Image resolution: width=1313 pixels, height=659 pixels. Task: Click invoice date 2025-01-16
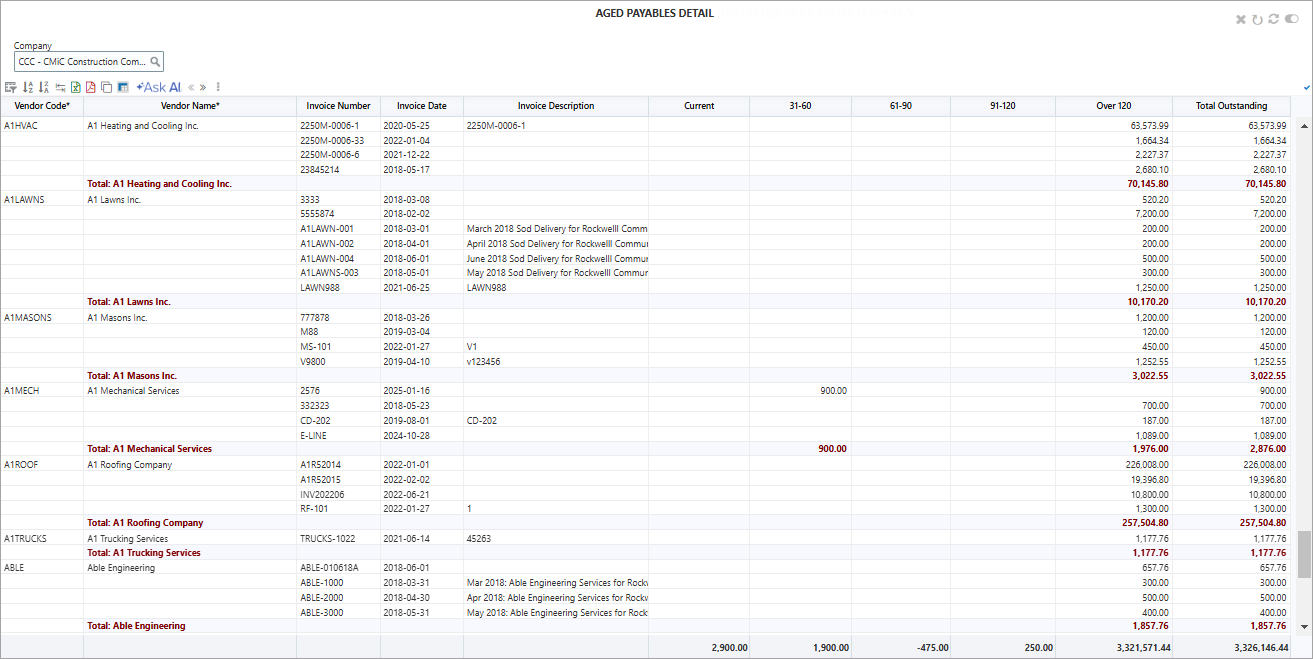point(406,391)
